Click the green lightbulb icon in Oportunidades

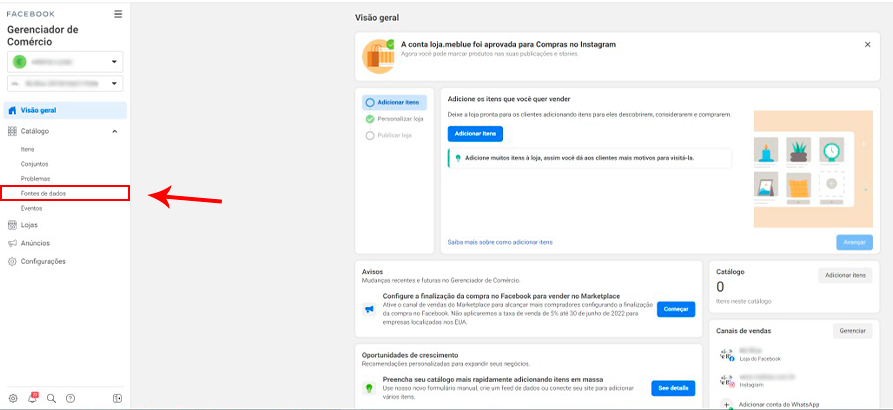pos(370,388)
